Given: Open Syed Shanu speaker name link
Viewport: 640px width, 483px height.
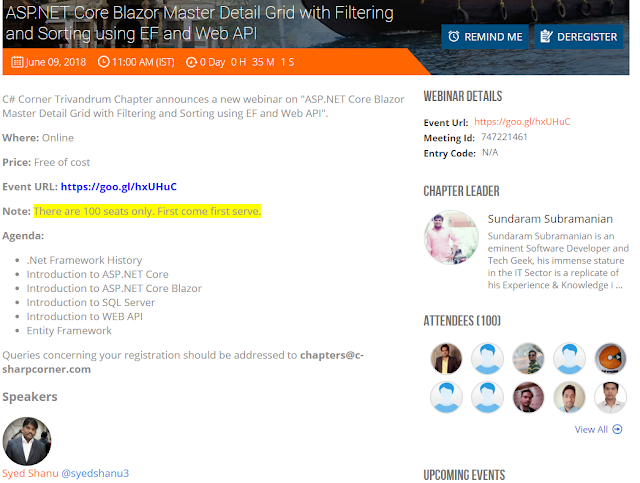Looking at the screenshot, I should click(30, 473).
